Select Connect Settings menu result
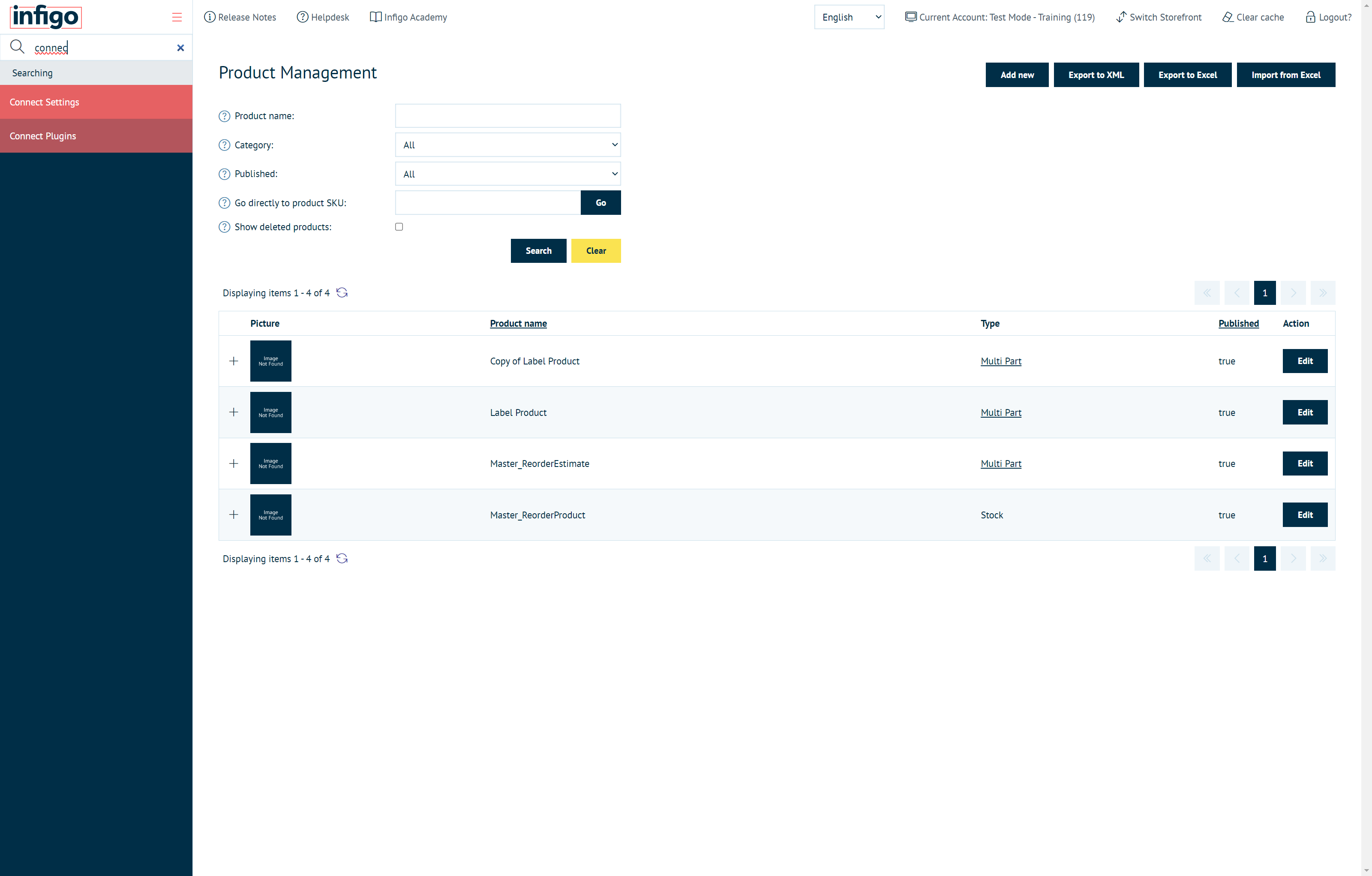The image size is (1372, 876). 96,102
